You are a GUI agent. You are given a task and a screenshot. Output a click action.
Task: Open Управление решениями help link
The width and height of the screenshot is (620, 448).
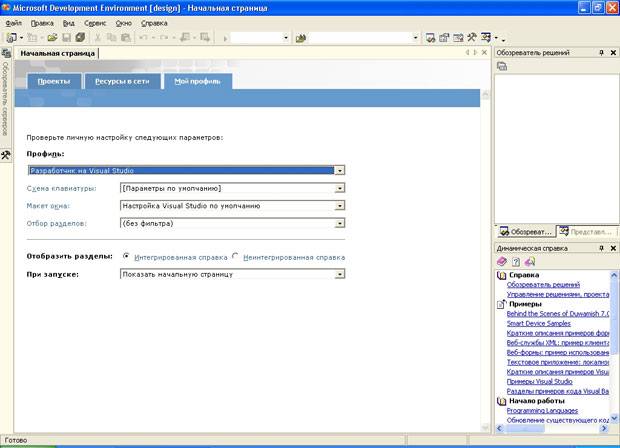558,294
